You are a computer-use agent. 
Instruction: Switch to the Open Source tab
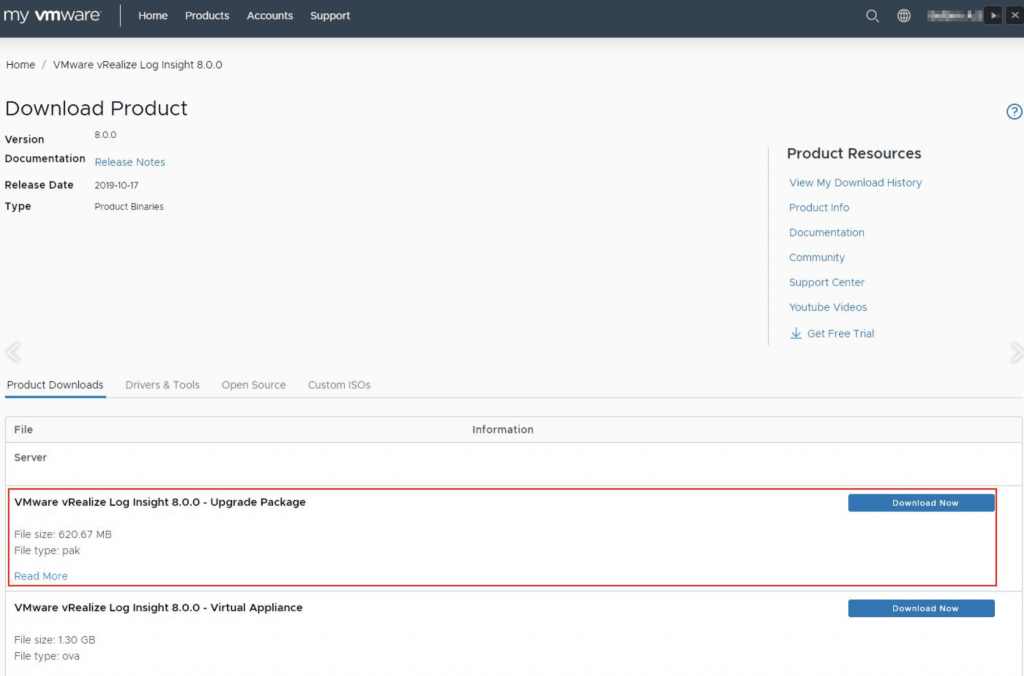pos(254,385)
